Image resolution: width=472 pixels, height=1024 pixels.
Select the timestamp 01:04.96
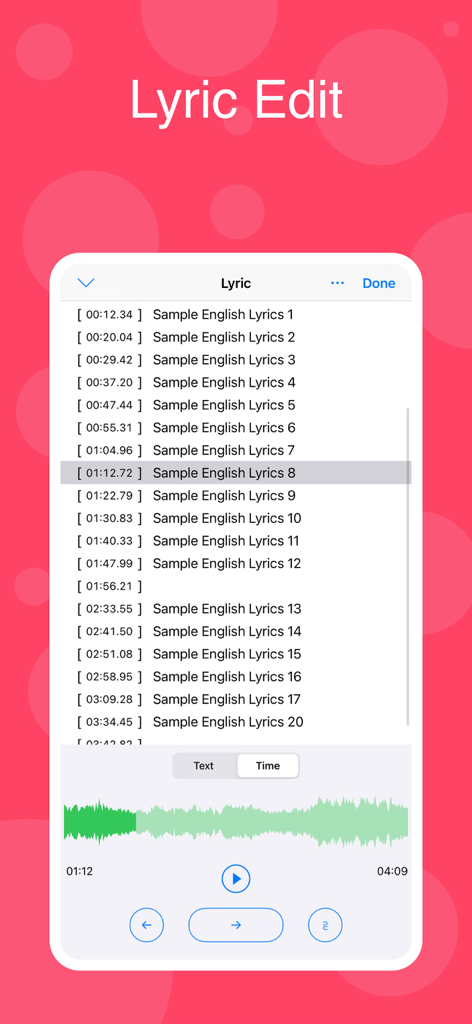[x=109, y=450]
